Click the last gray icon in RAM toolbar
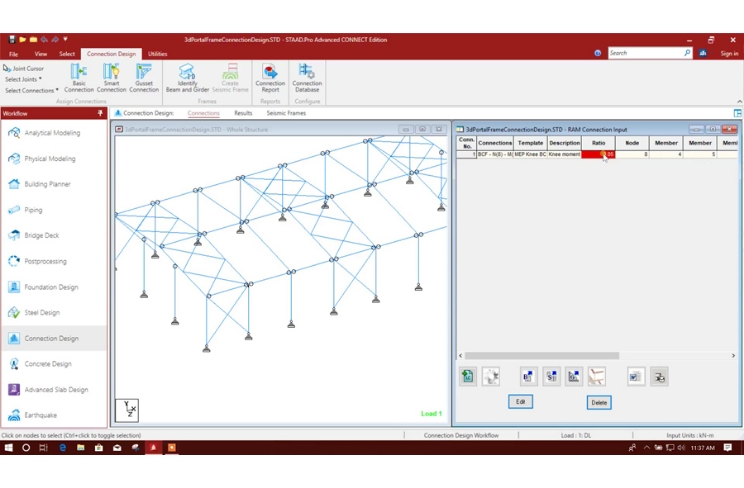The height and width of the screenshot is (488, 744). point(659,376)
